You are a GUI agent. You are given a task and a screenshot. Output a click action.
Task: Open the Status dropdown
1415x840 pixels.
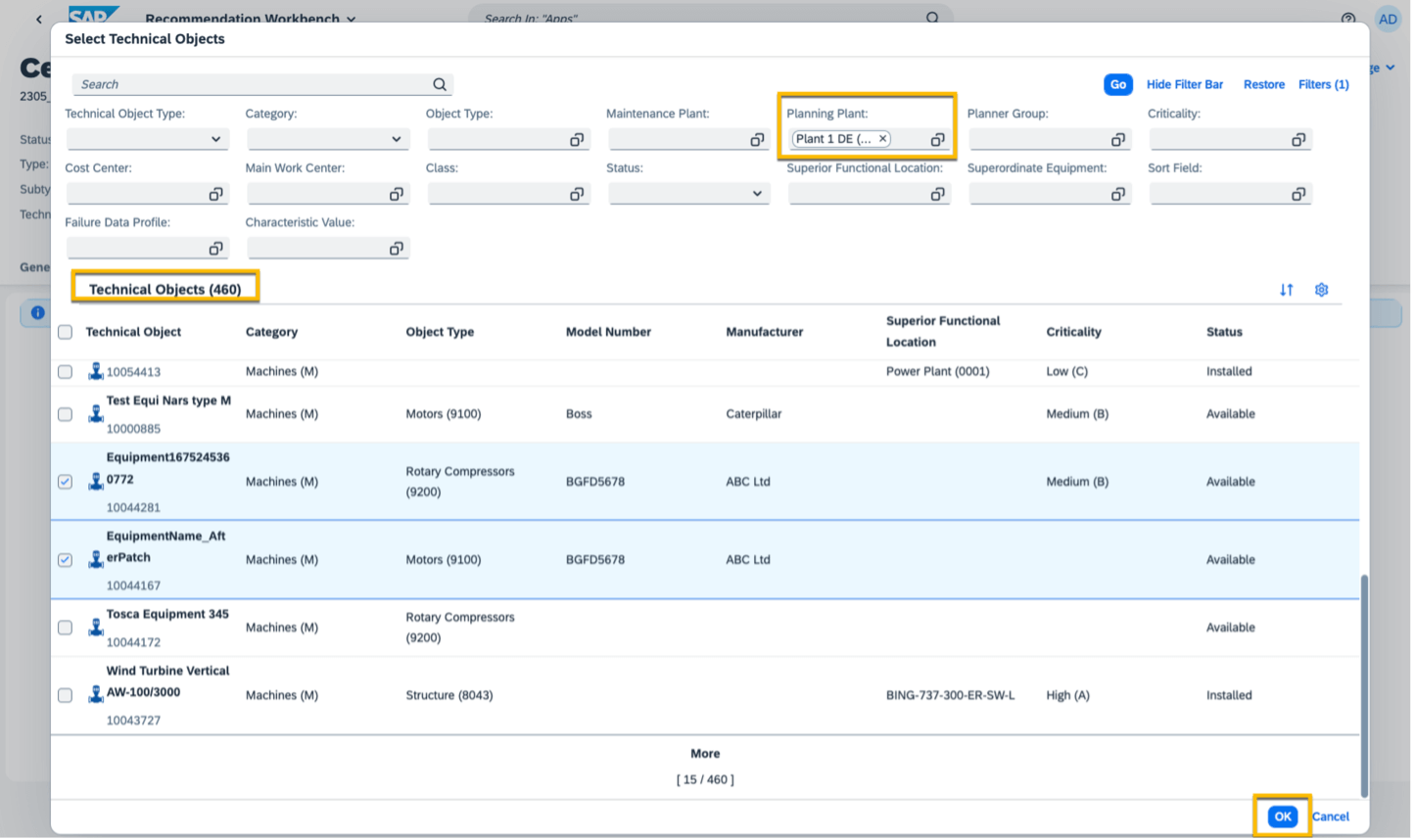pyautogui.click(x=756, y=193)
